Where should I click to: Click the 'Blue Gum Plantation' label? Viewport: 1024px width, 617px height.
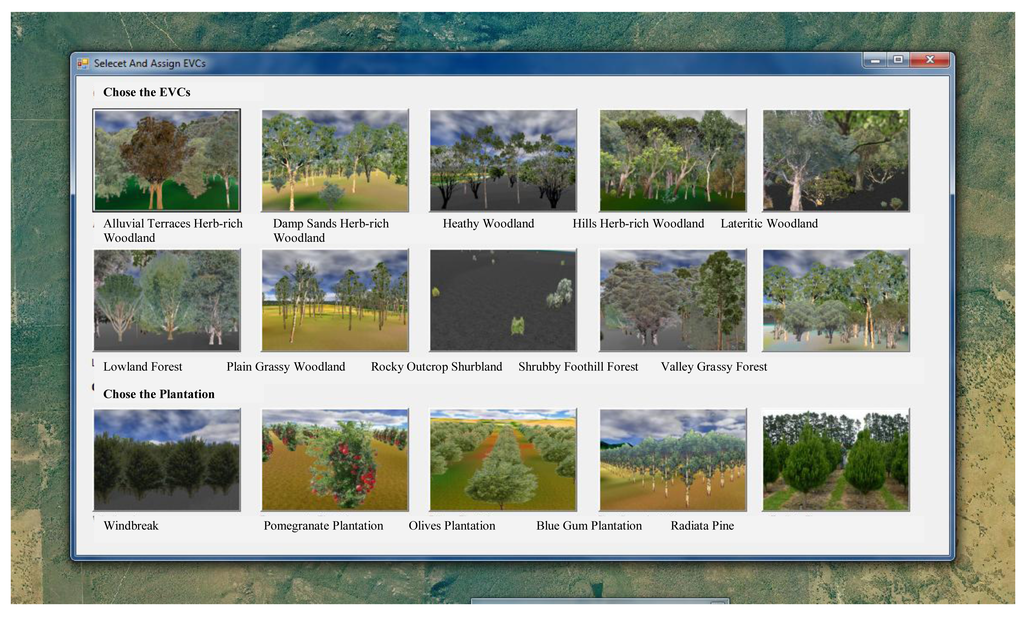pyautogui.click(x=589, y=526)
